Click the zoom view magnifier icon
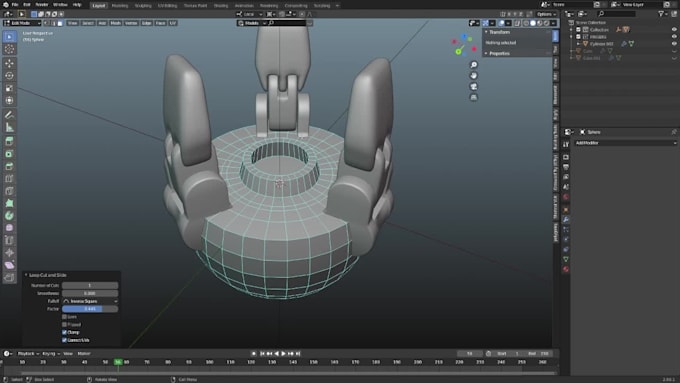This screenshot has width=680, height=383. tap(474, 65)
